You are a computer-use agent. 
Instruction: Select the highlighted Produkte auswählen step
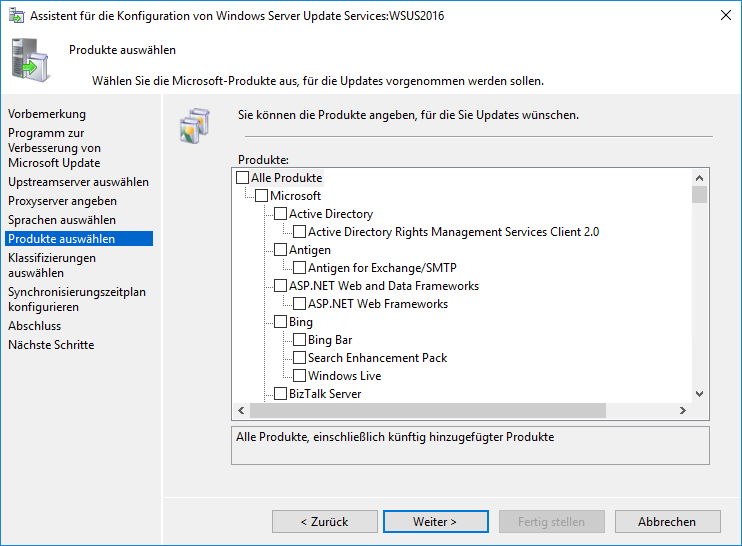79,238
